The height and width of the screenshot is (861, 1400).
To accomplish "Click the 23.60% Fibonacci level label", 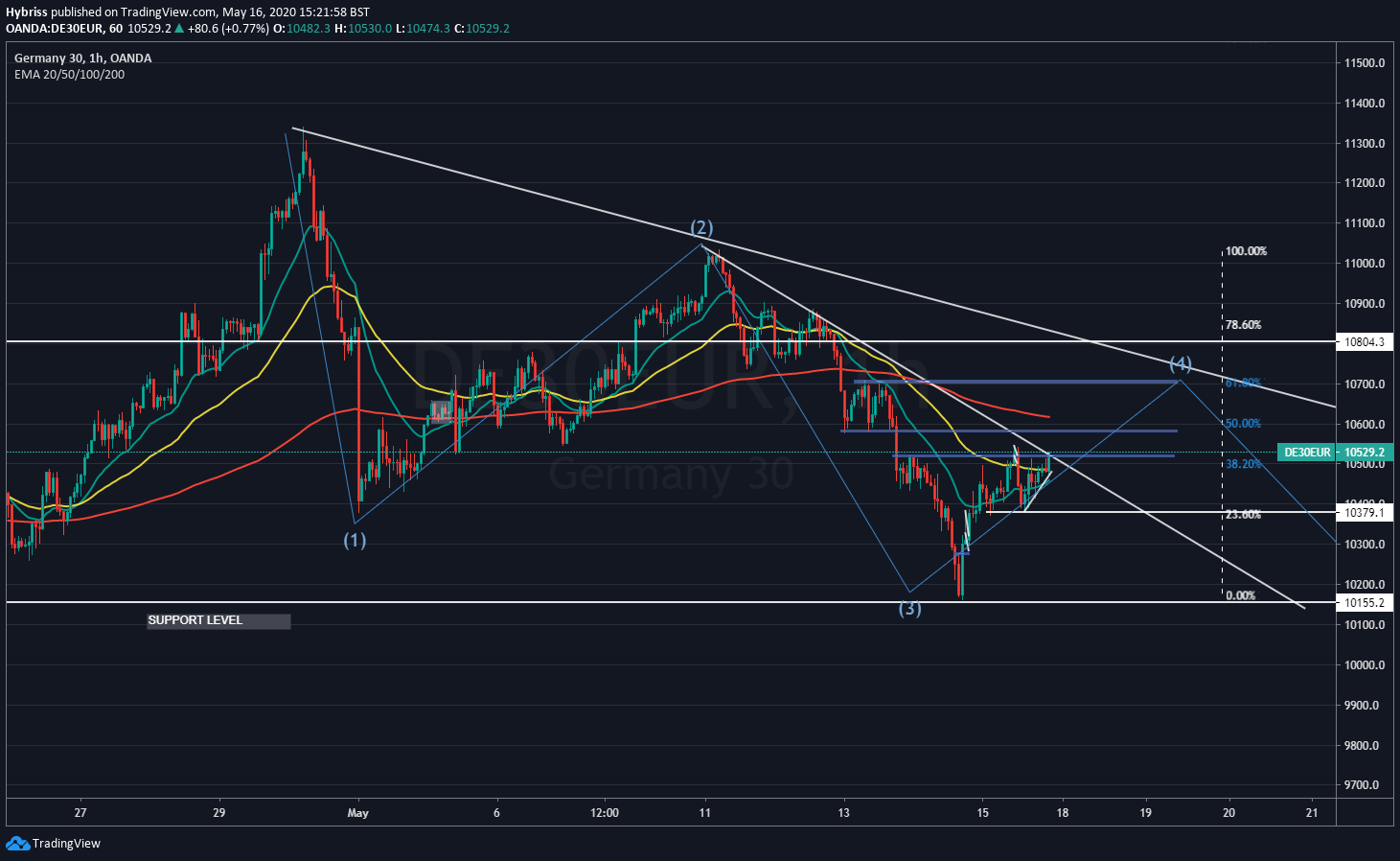I will pos(1243,515).
